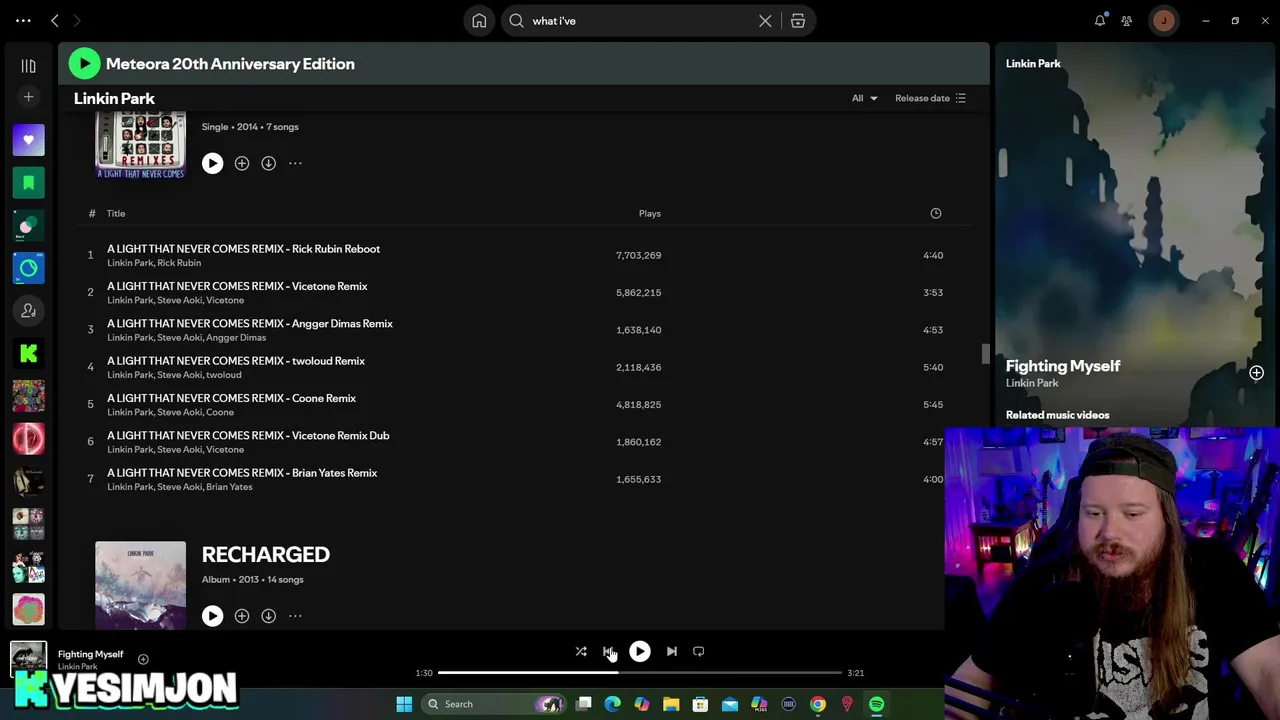The height and width of the screenshot is (720, 1280).
Task: Play the A Light That Never Comes remixes single
Action: coord(212,163)
